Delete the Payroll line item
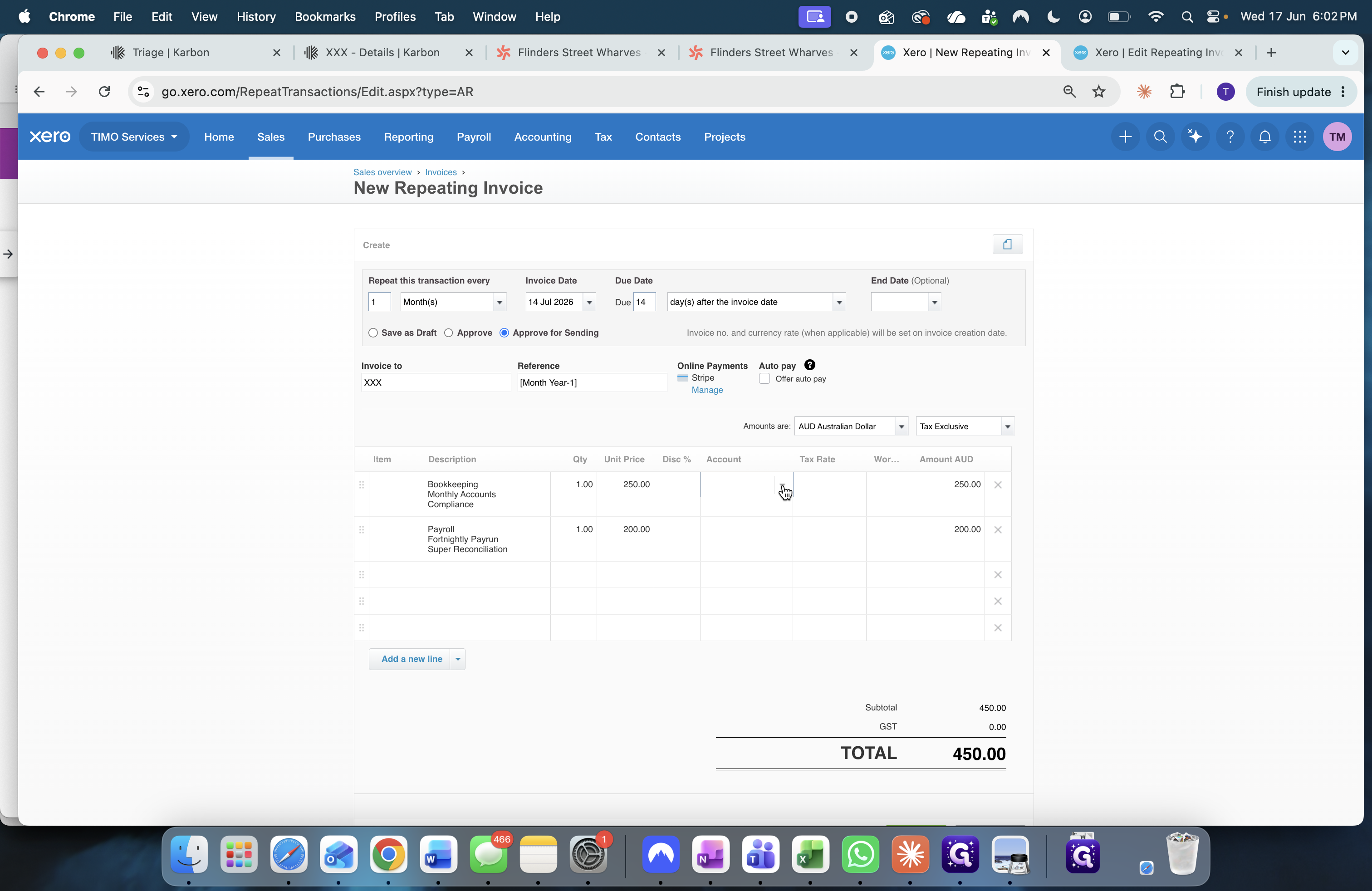The image size is (1372, 891). [998, 529]
